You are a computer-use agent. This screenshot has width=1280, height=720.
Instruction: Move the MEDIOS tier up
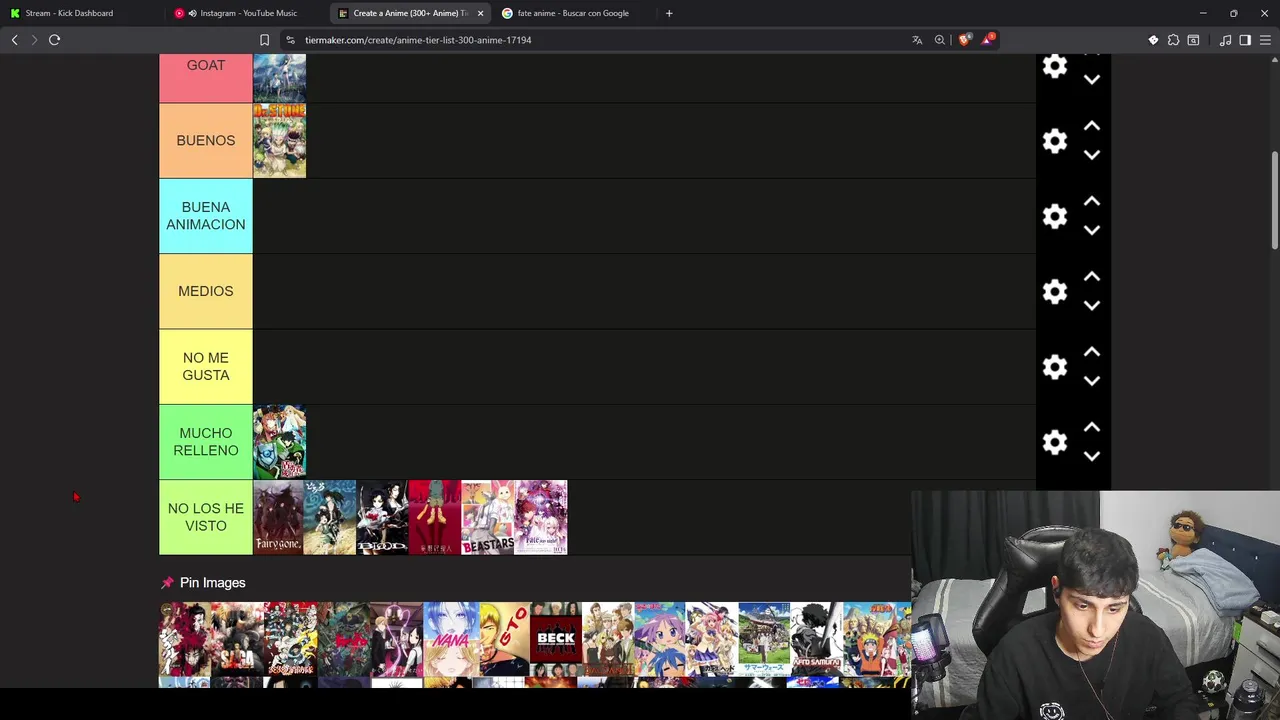point(1092,276)
